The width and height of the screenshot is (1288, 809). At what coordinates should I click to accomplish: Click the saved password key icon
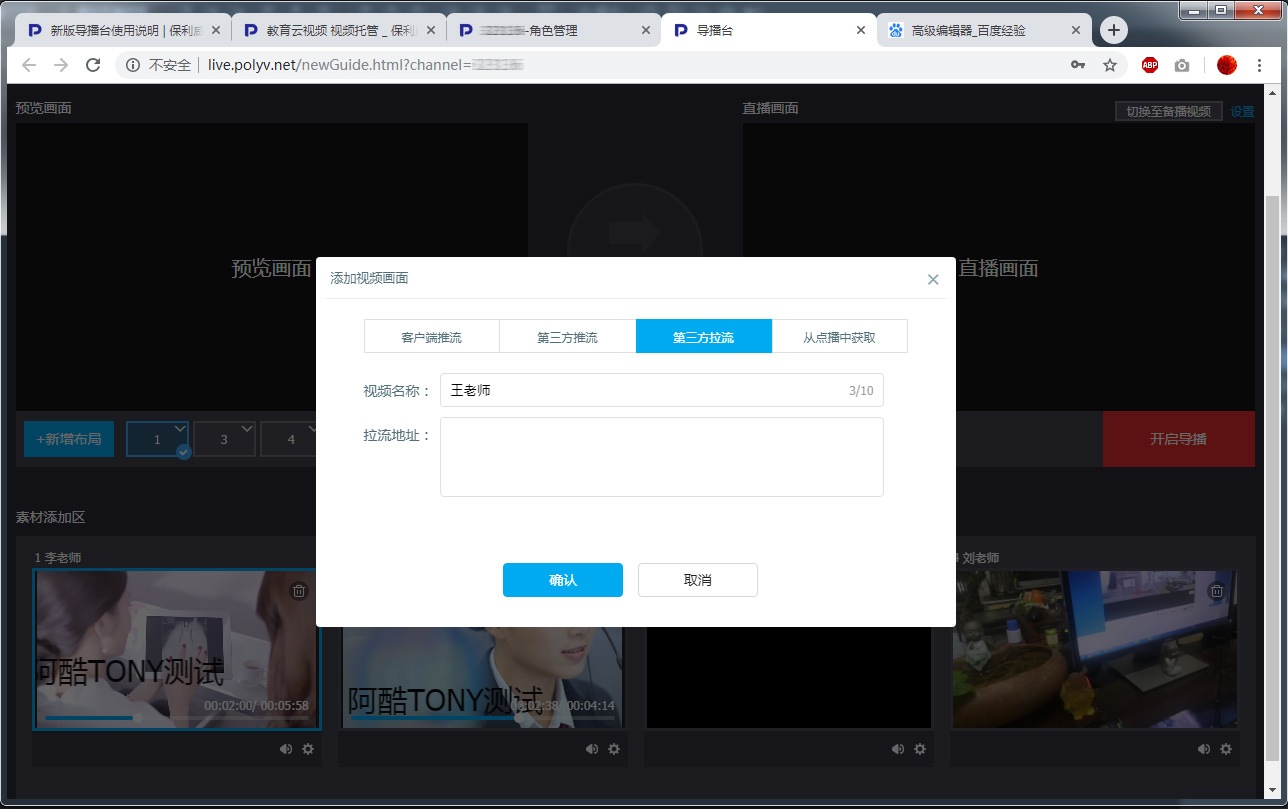click(x=1078, y=65)
